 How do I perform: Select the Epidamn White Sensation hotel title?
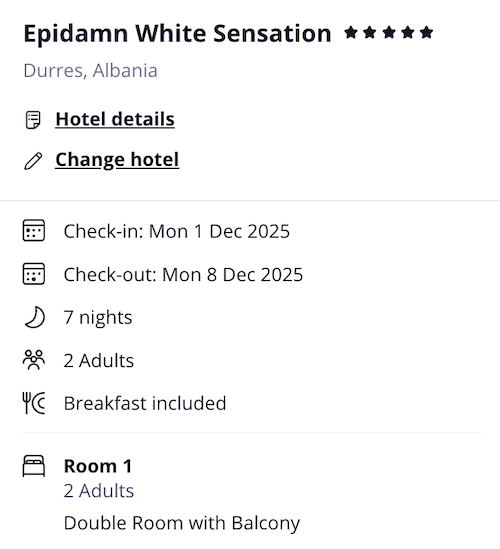pyautogui.click(x=177, y=34)
